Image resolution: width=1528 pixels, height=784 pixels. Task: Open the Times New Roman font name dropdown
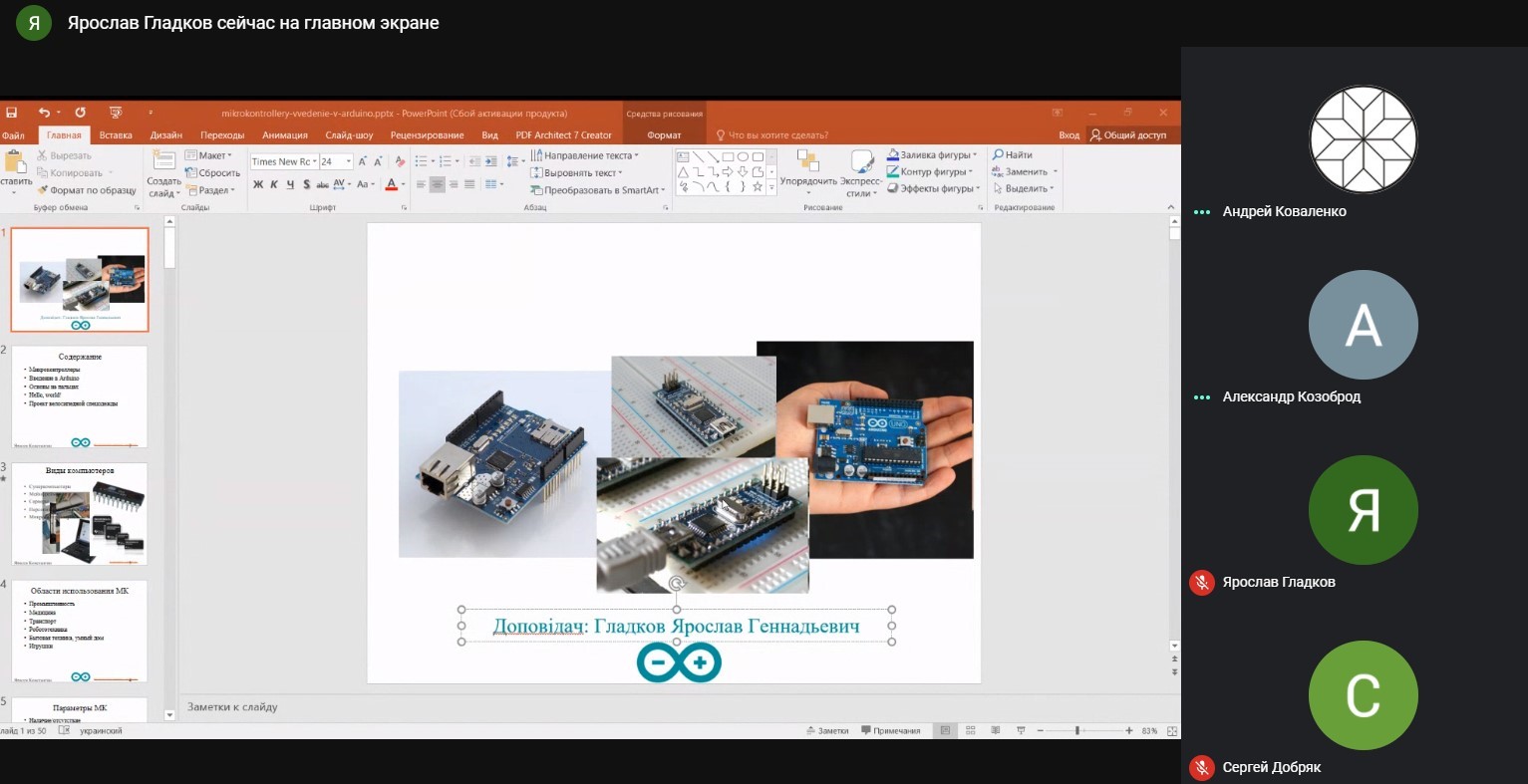[315, 161]
